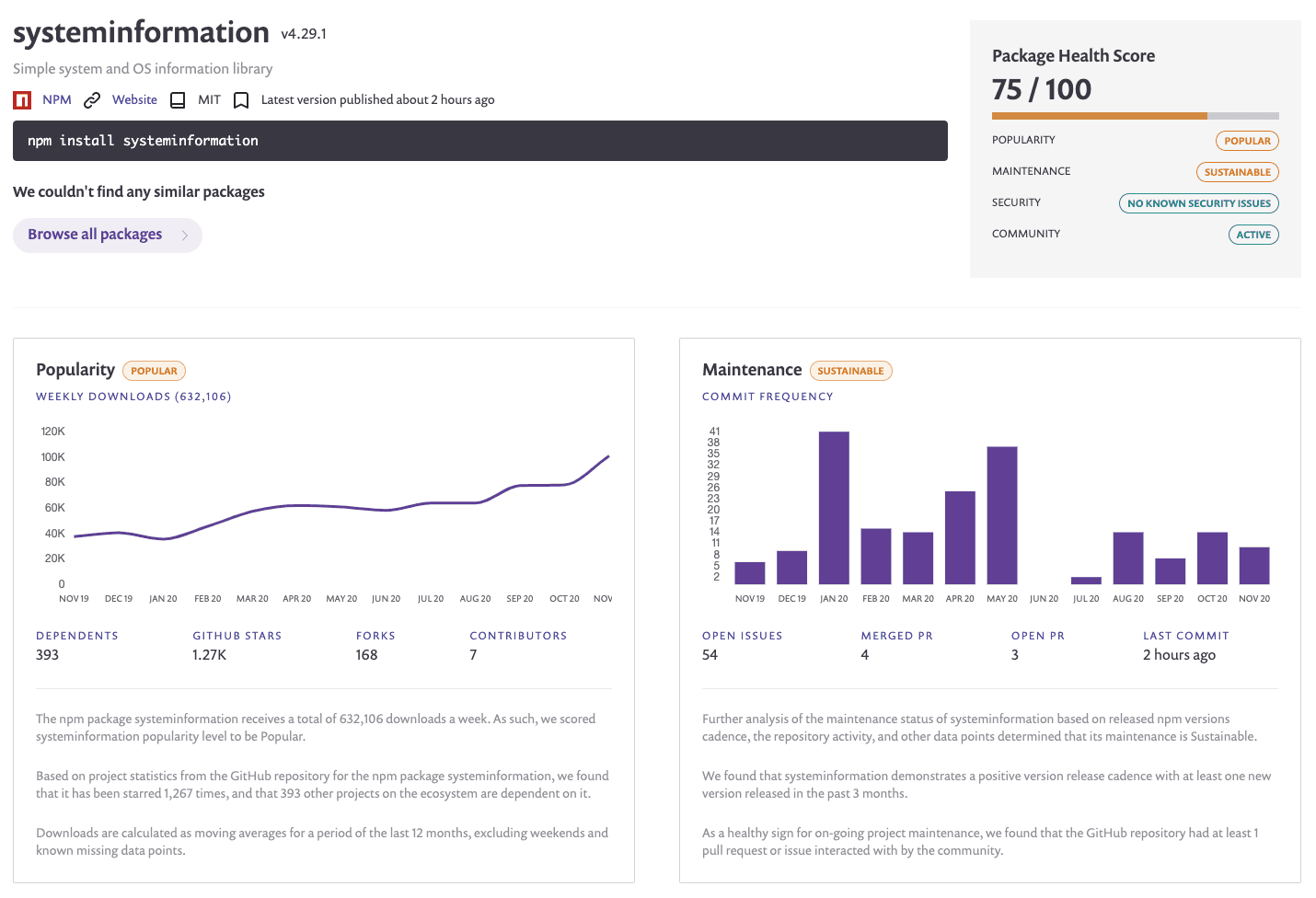Click the chain link Website icon
1316x898 pixels.
(92, 100)
